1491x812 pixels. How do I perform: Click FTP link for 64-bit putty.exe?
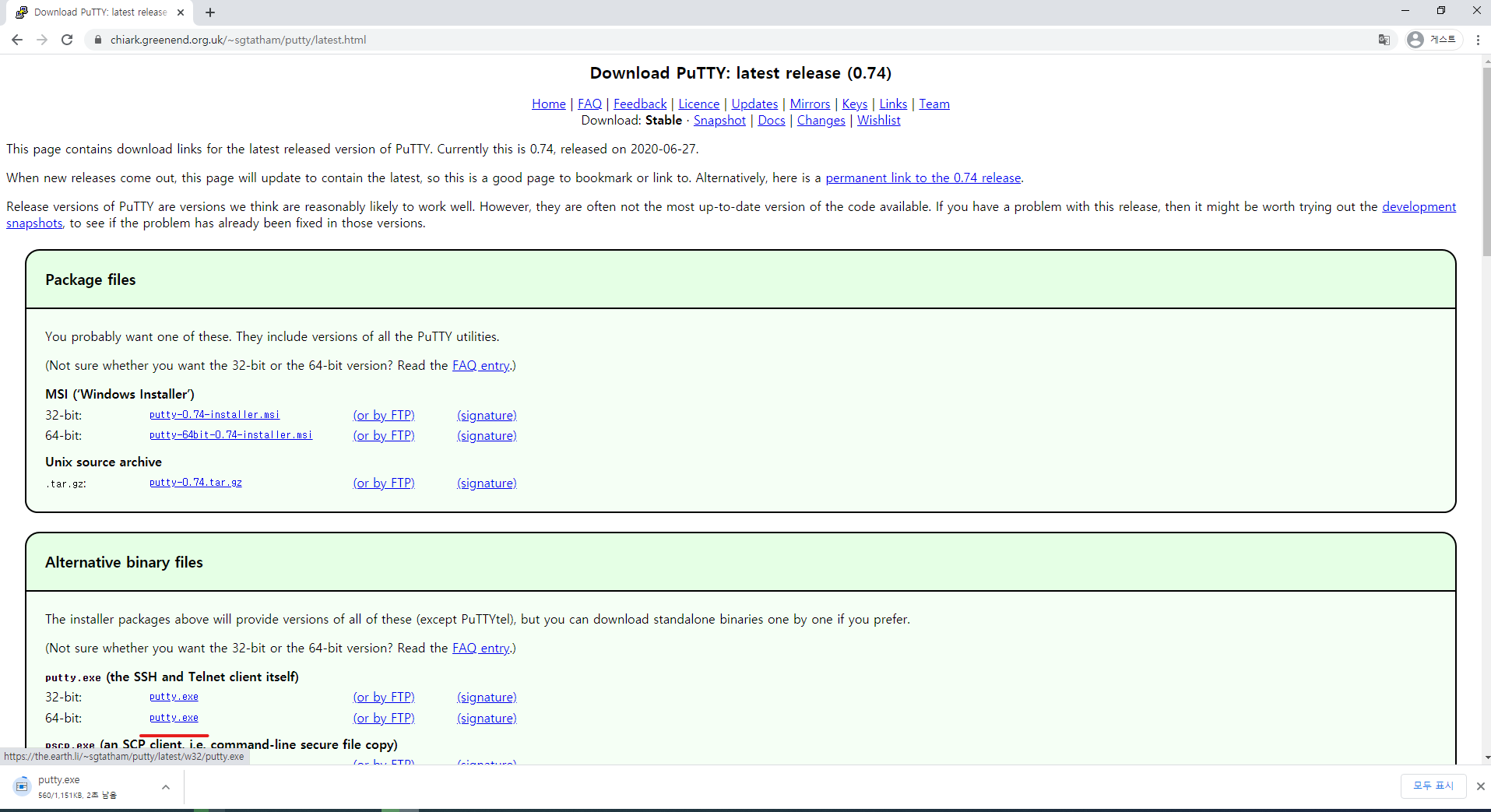point(384,718)
